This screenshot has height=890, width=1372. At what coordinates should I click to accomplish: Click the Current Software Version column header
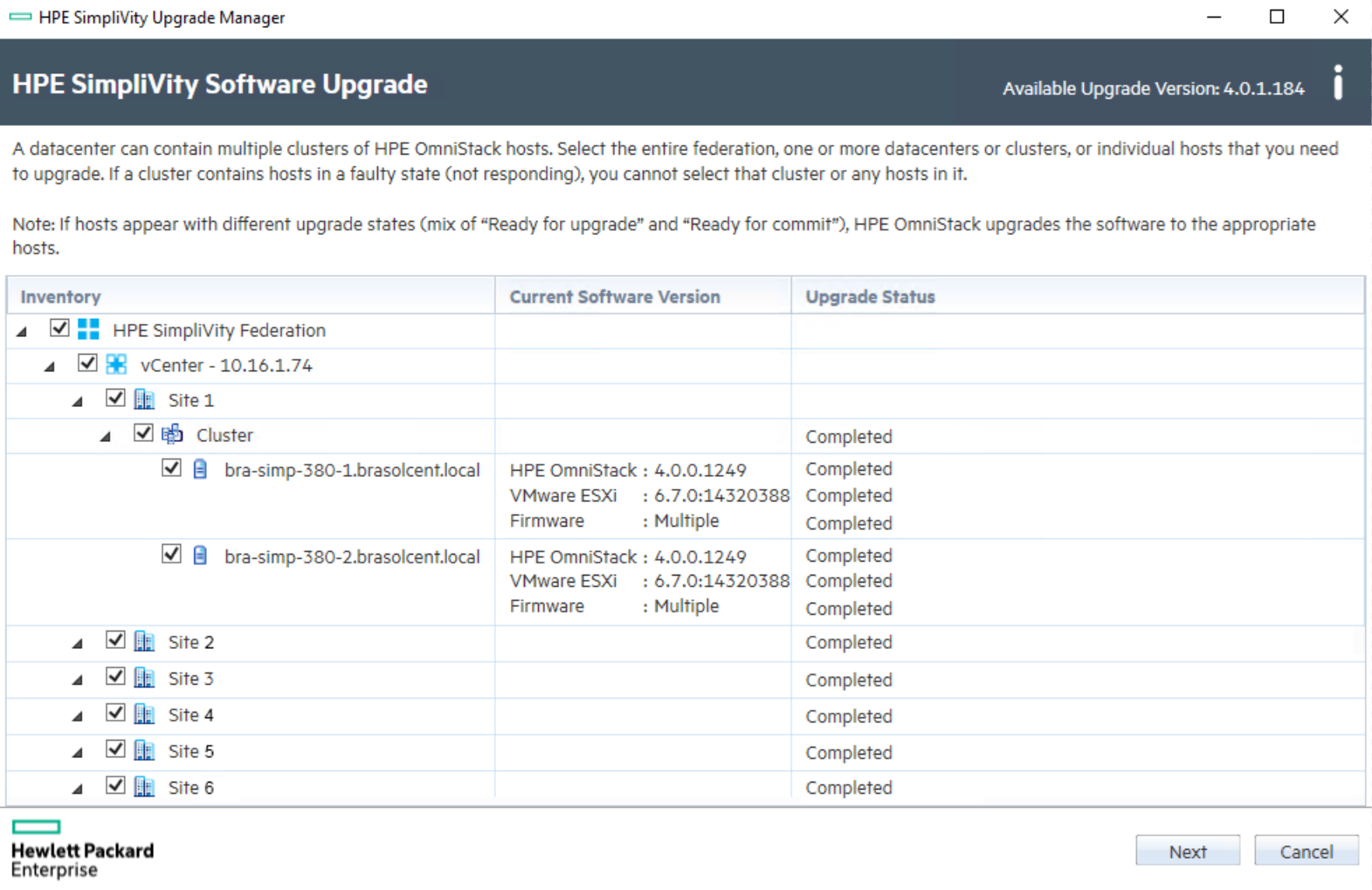(644, 296)
